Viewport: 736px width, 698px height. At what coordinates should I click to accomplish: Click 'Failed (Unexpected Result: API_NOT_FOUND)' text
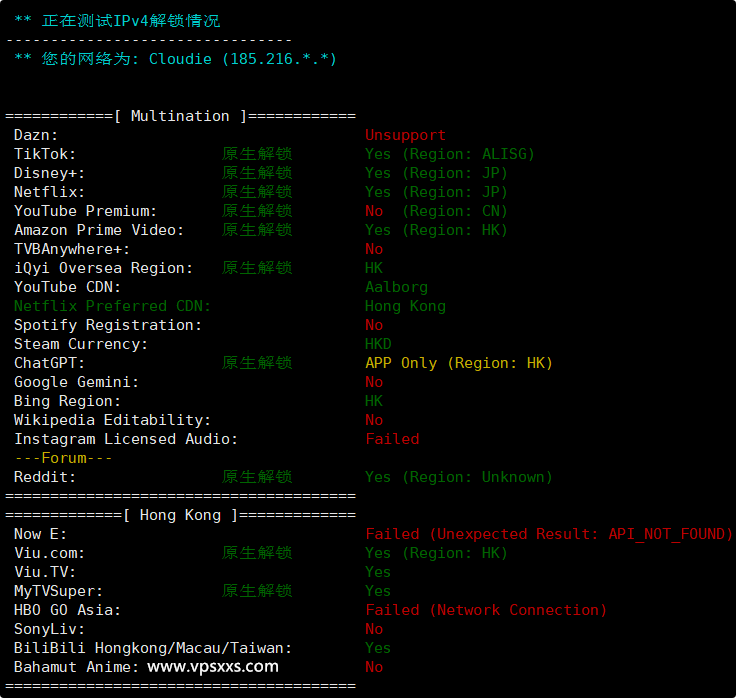(549, 534)
